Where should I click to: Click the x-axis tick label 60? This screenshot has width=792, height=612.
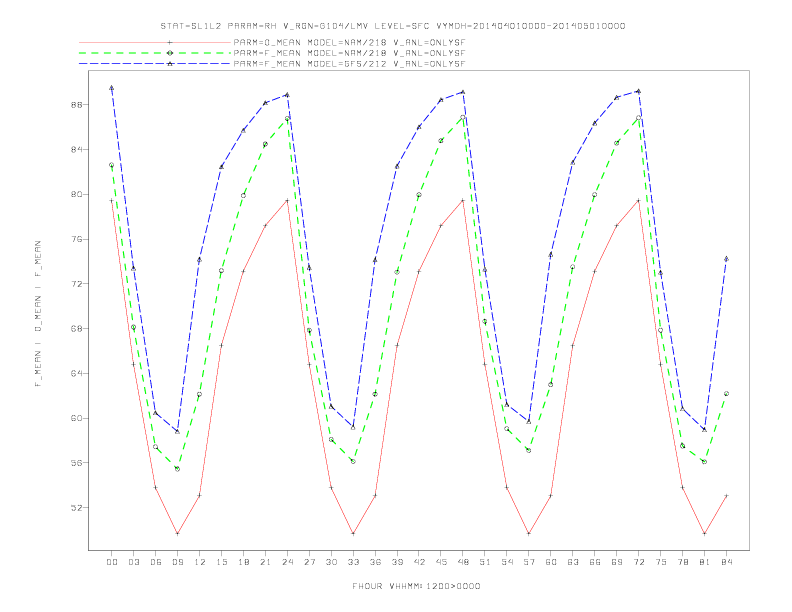click(551, 562)
